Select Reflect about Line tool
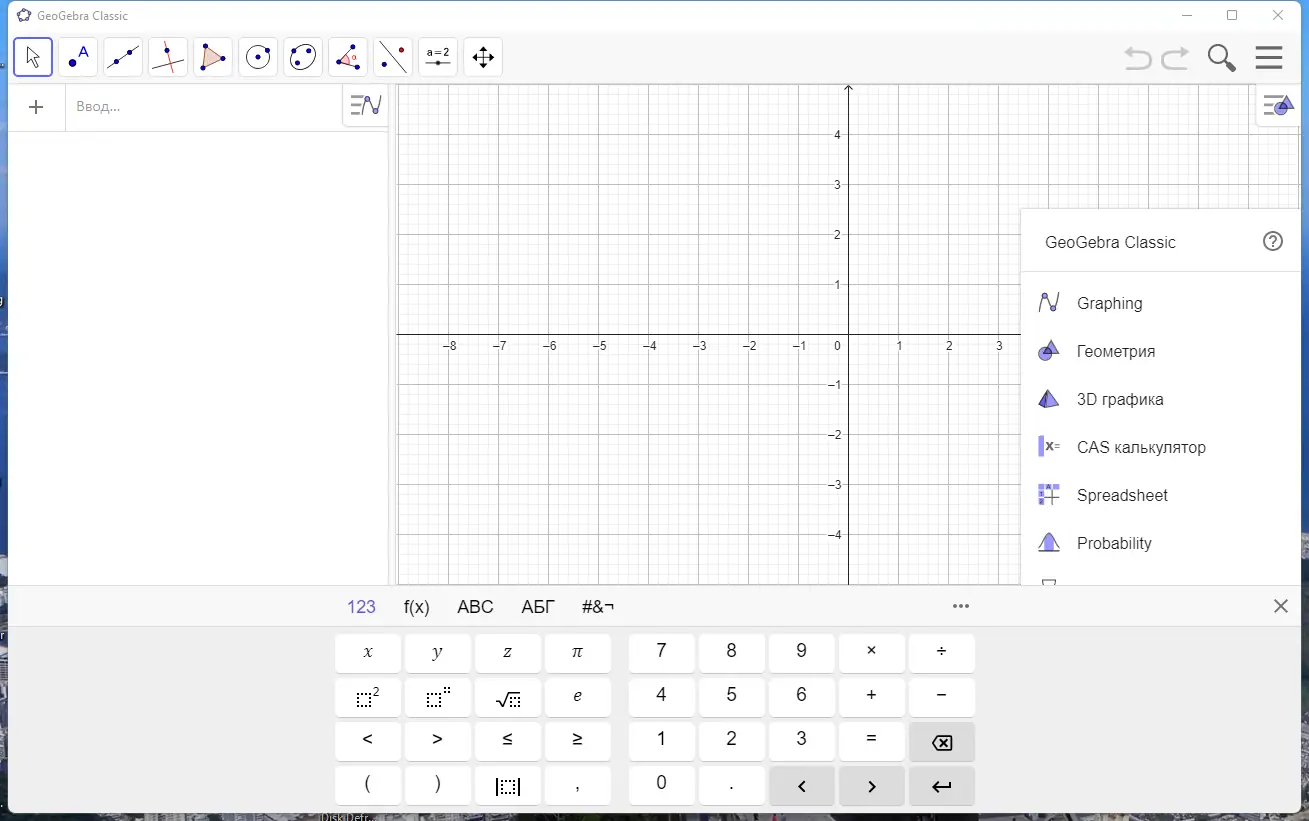 pyautogui.click(x=393, y=57)
